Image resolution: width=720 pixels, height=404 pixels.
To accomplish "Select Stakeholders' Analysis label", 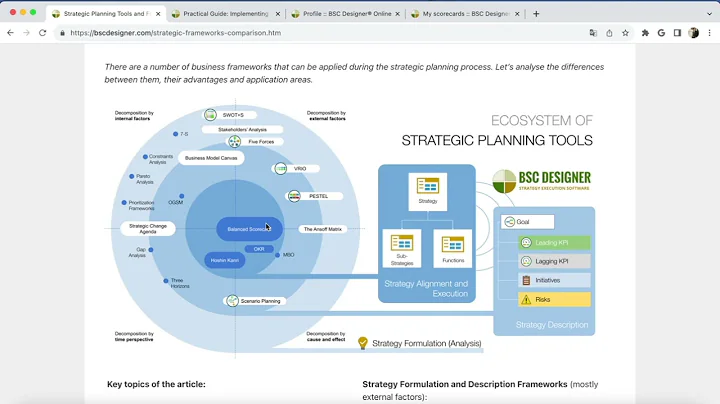I will click(x=242, y=129).
